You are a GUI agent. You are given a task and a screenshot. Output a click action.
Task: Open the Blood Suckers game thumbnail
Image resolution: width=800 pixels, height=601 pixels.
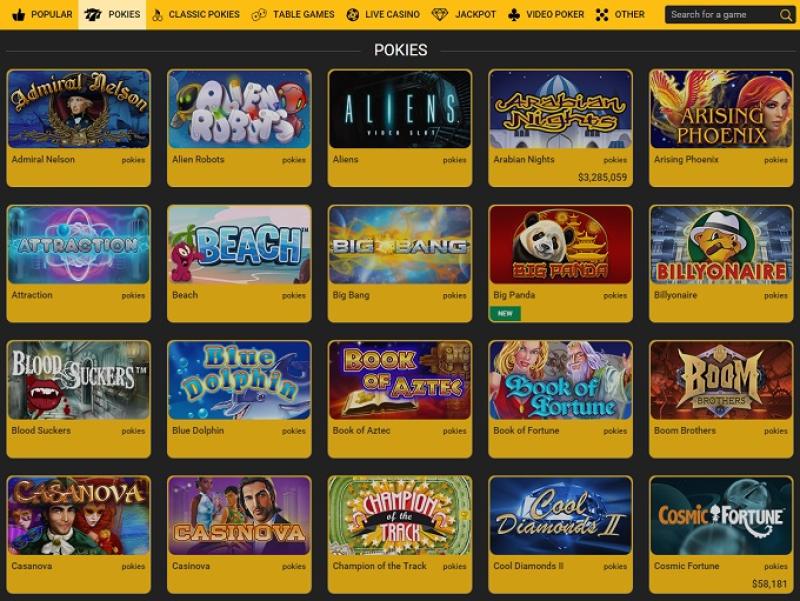click(79, 380)
